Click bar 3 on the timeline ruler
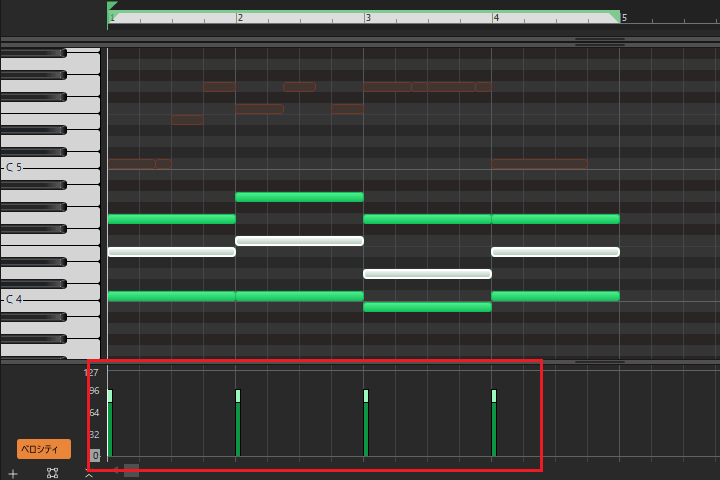This screenshot has width=720, height=480. point(367,18)
